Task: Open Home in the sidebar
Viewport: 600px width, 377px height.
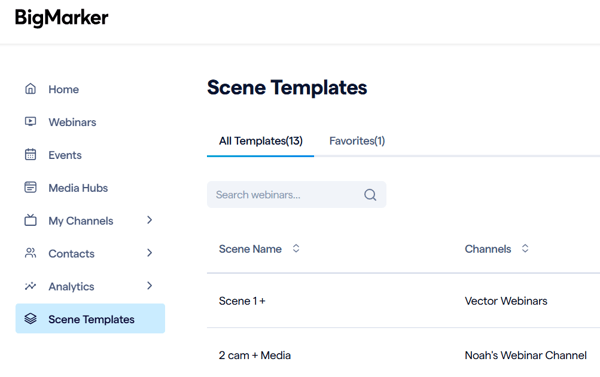Action: [64, 90]
